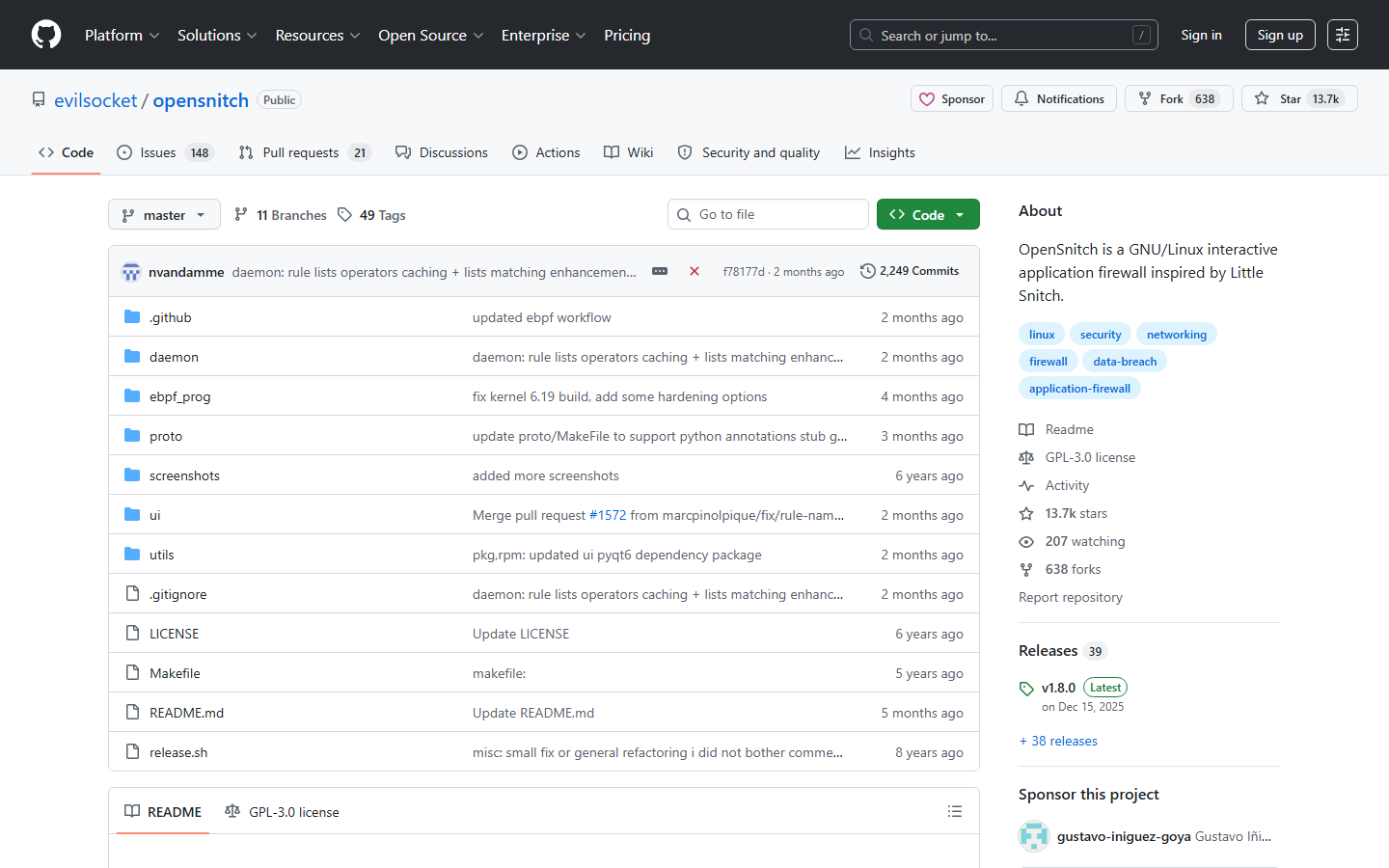This screenshot has width=1389, height=868.
Task: Open the Insights tab
Action: pyautogui.click(x=880, y=152)
